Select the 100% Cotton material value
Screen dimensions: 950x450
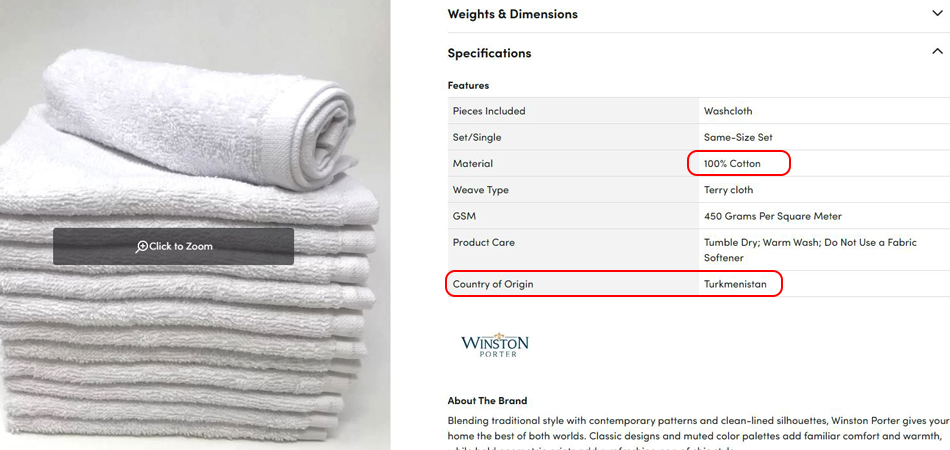732,164
